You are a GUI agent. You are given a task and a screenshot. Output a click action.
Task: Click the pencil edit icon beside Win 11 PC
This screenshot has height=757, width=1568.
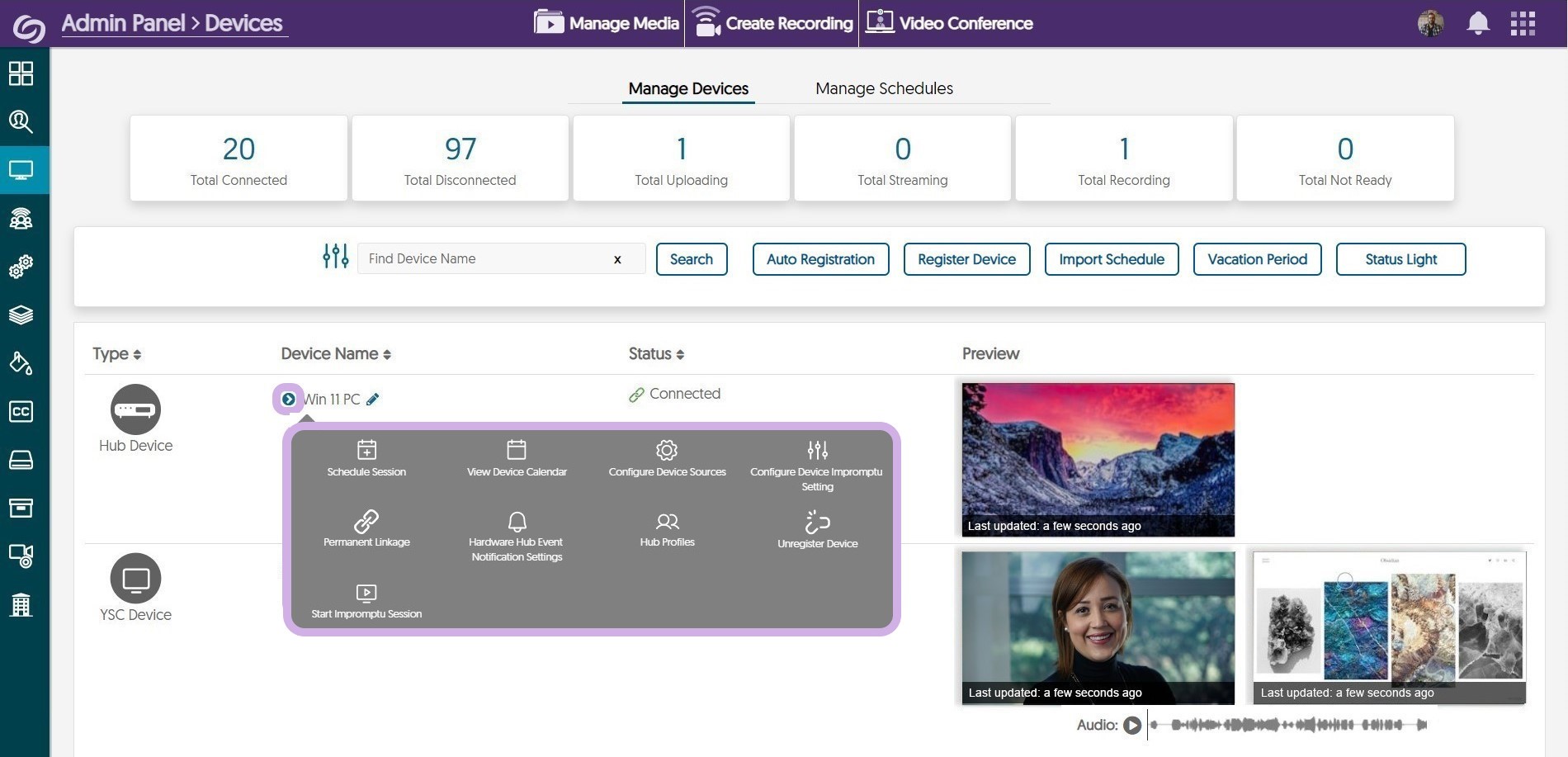point(373,400)
